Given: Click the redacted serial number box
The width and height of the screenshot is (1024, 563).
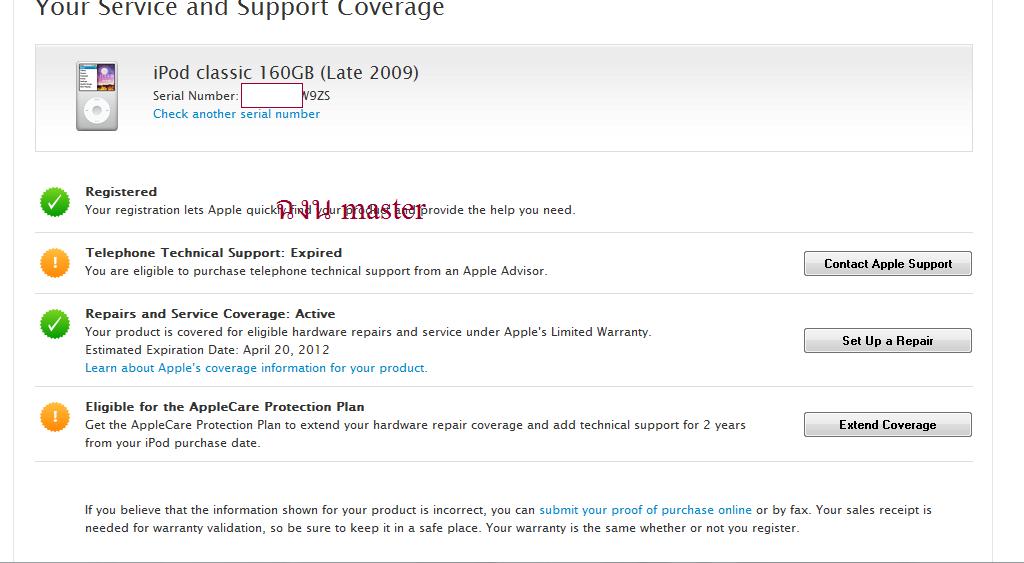Looking at the screenshot, I should (271, 96).
